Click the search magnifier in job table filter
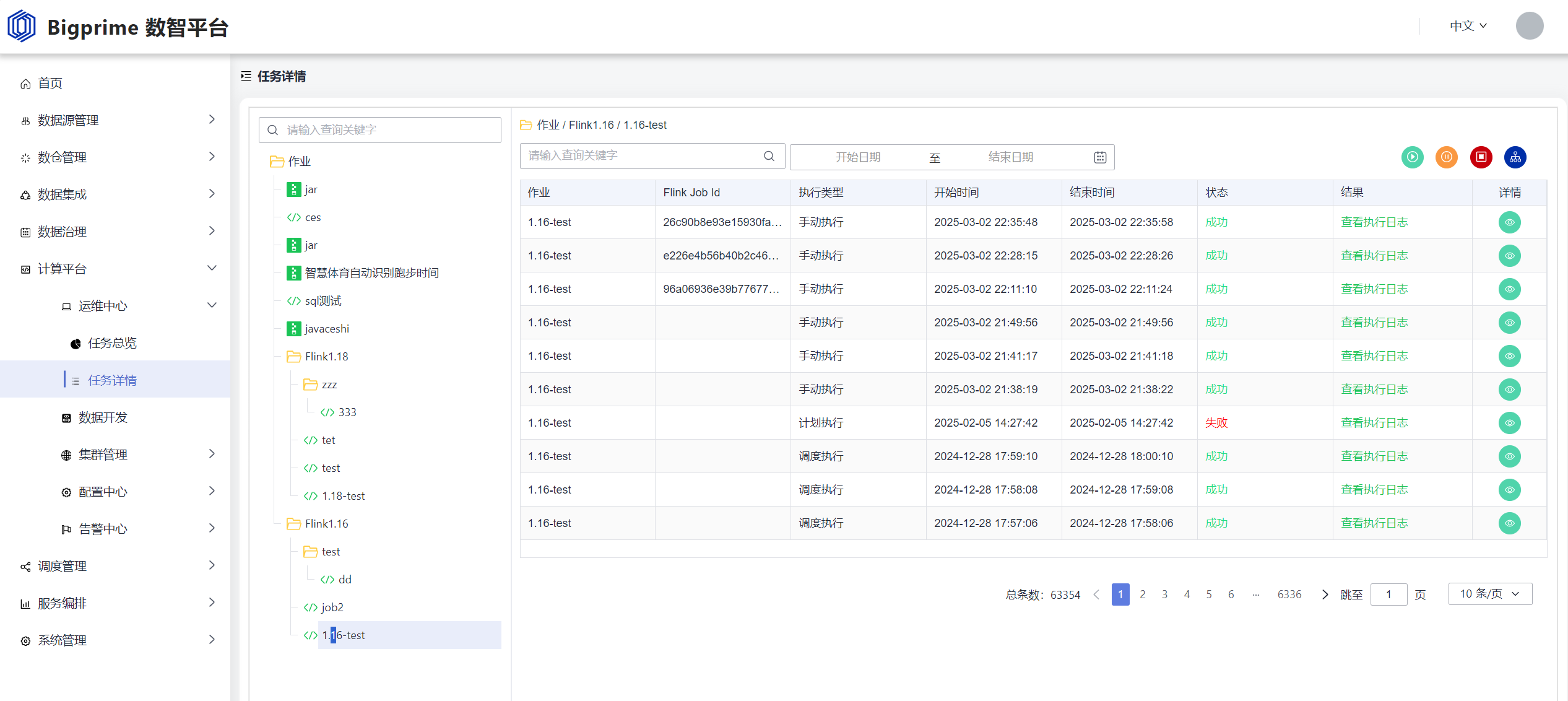The width and height of the screenshot is (1568, 701). [769, 156]
